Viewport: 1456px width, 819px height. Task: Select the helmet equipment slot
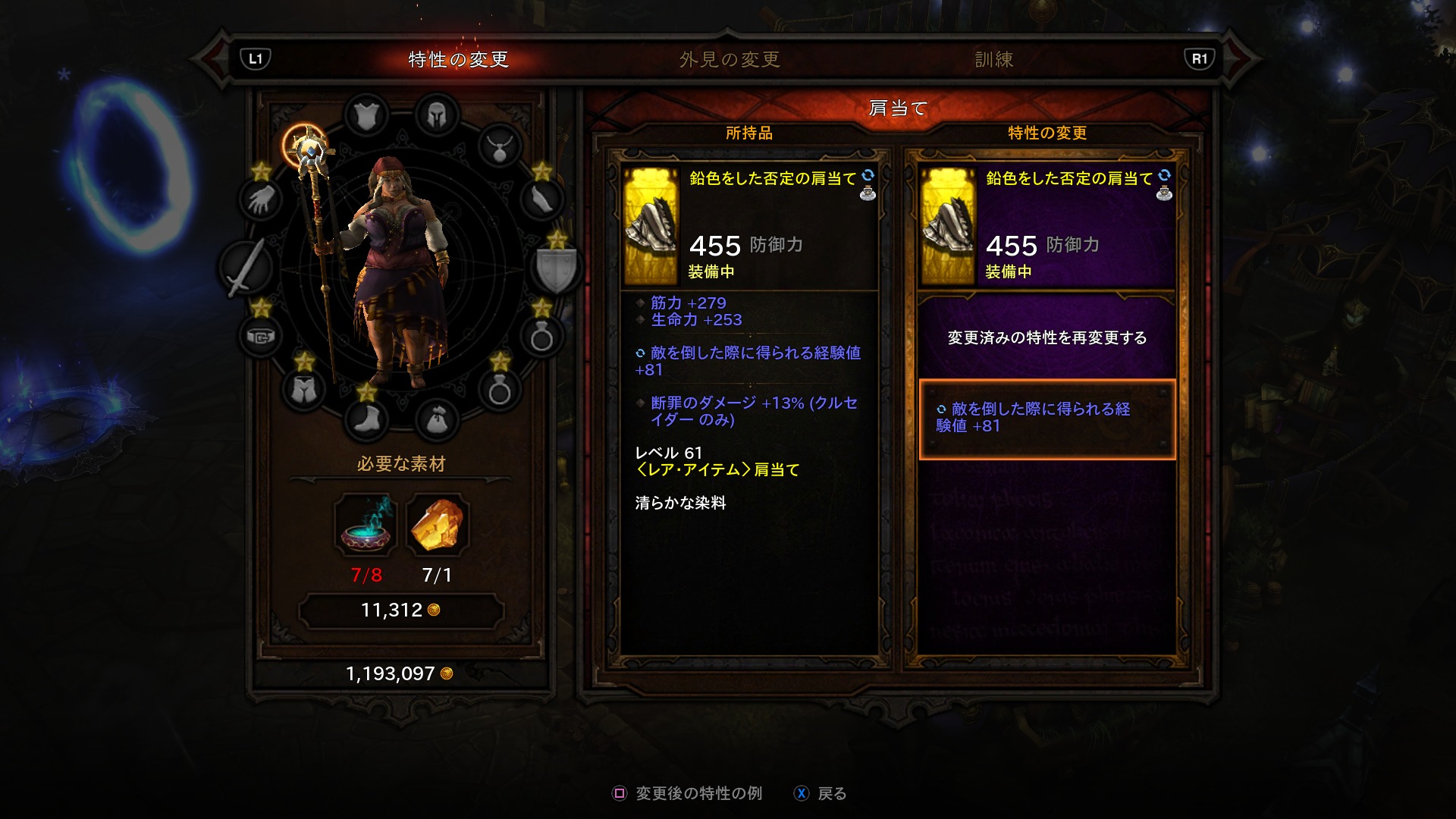pyautogui.click(x=437, y=116)
